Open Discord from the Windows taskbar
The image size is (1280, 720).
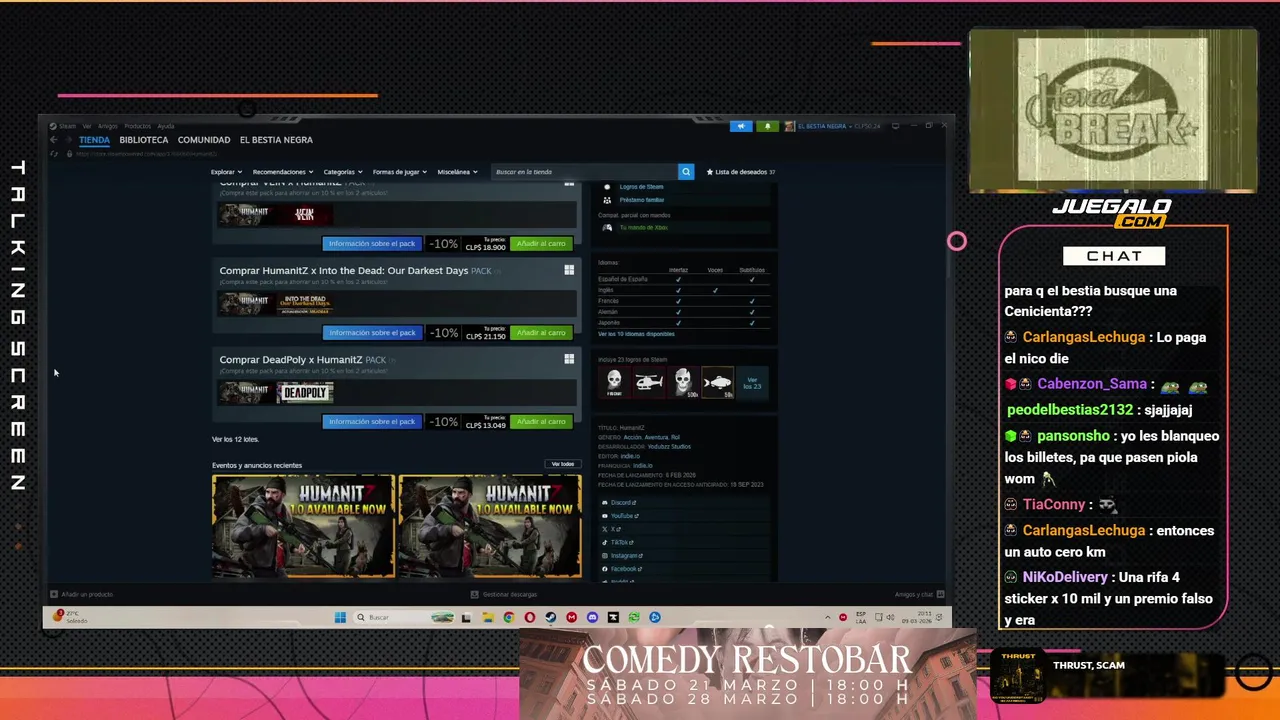[x=592, y=617]
